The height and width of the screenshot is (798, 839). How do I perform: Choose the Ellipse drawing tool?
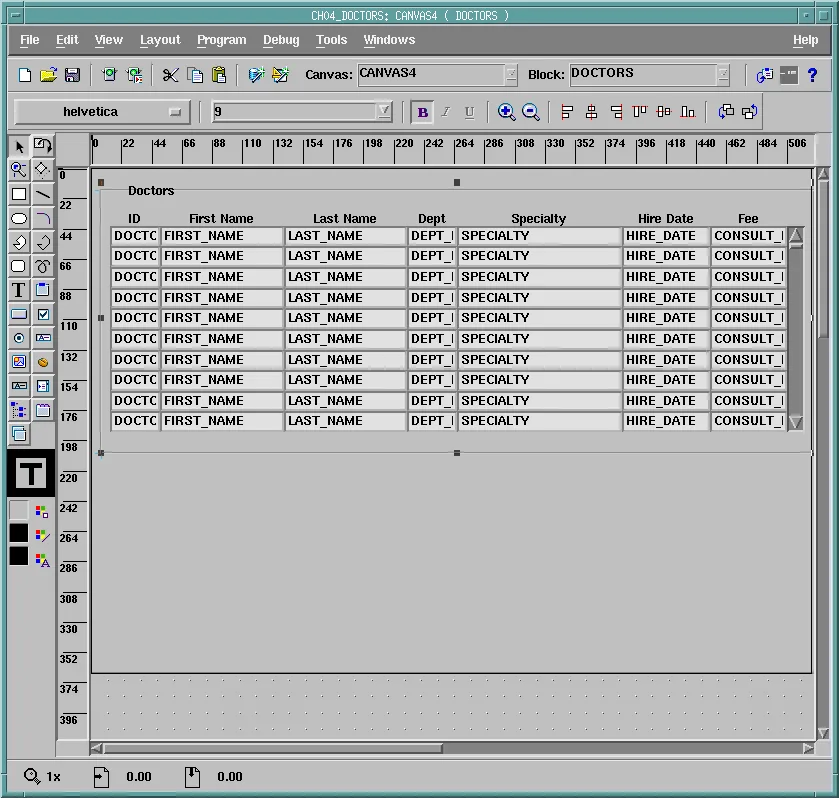point(19,218)
